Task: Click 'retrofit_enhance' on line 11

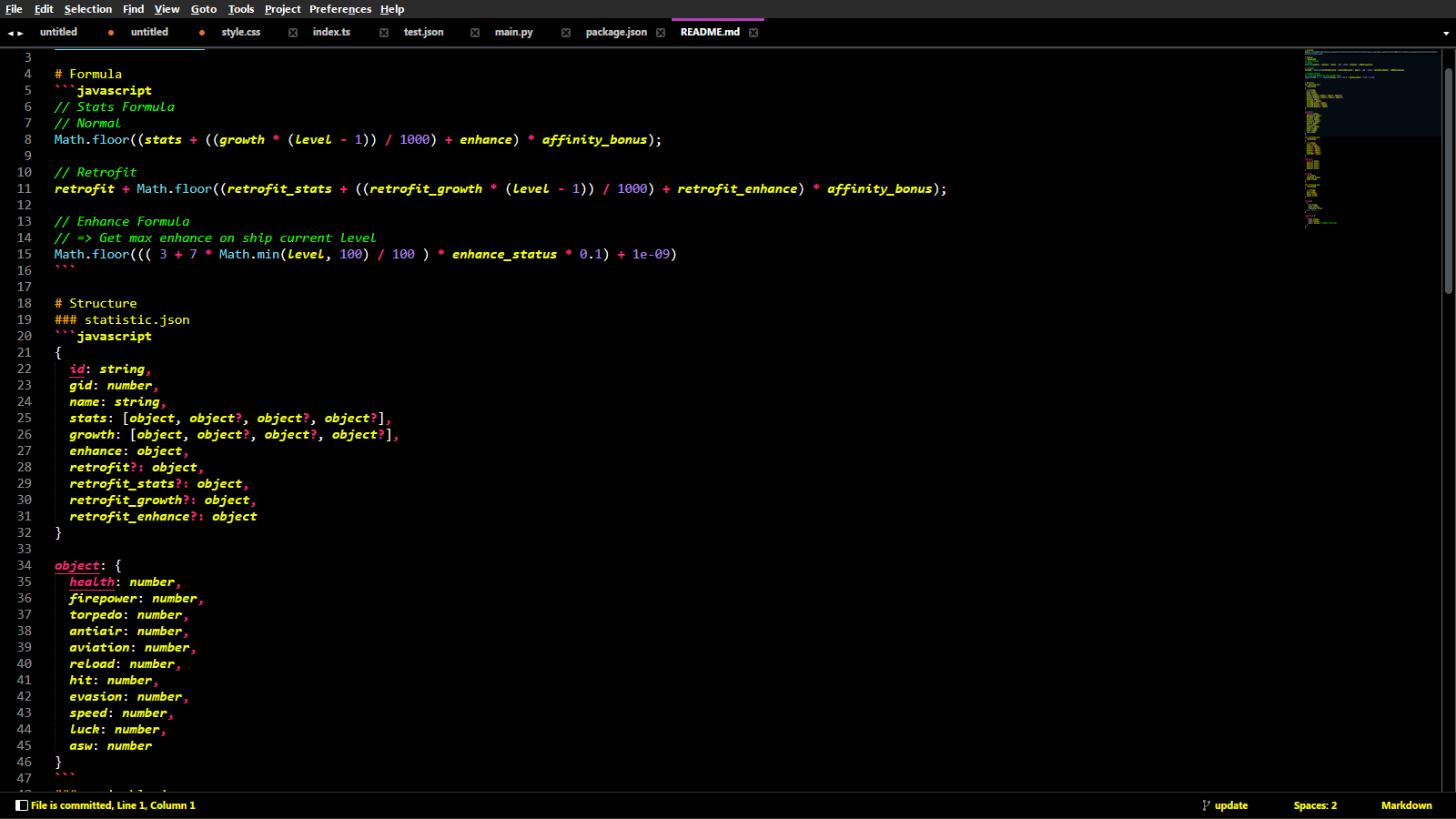Action: pyautogui.click(x=737, y=188)
